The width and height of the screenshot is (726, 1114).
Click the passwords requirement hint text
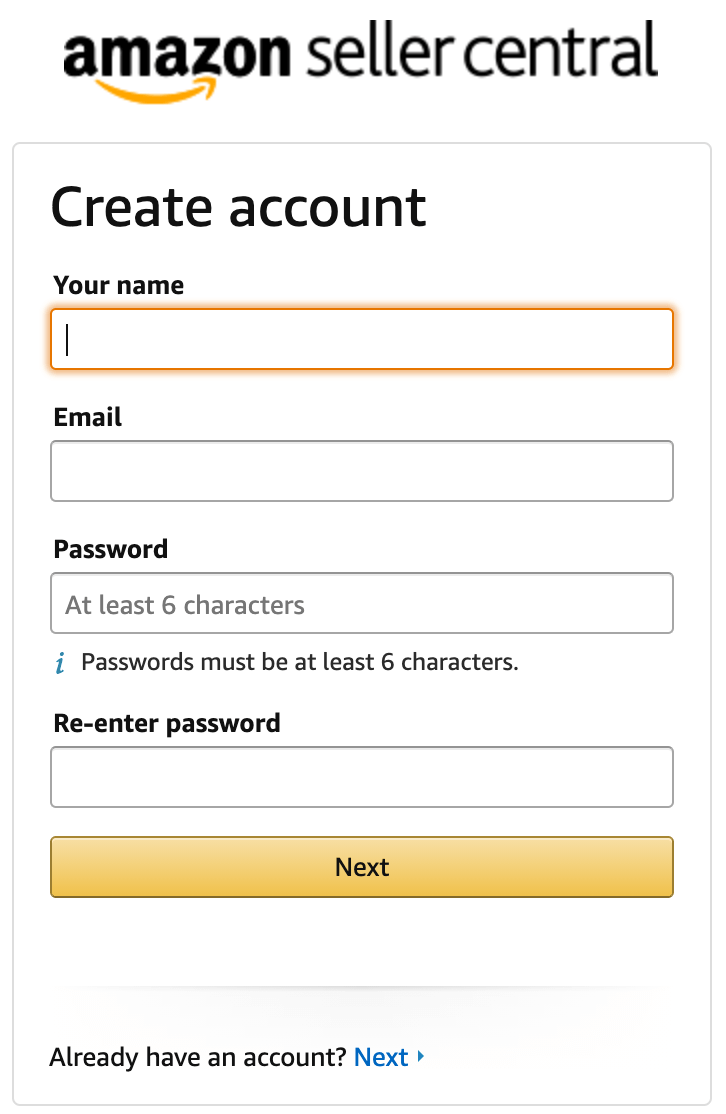(300, 662)
